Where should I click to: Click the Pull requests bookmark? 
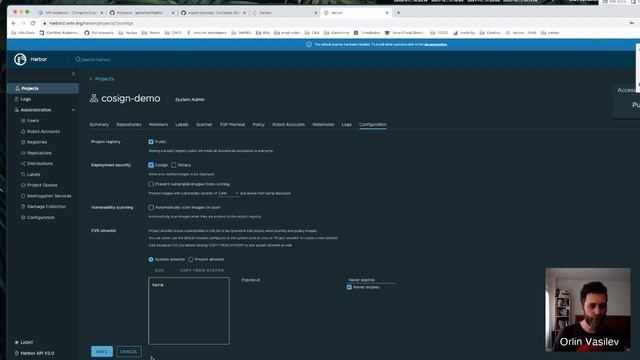tap(99, 33)
